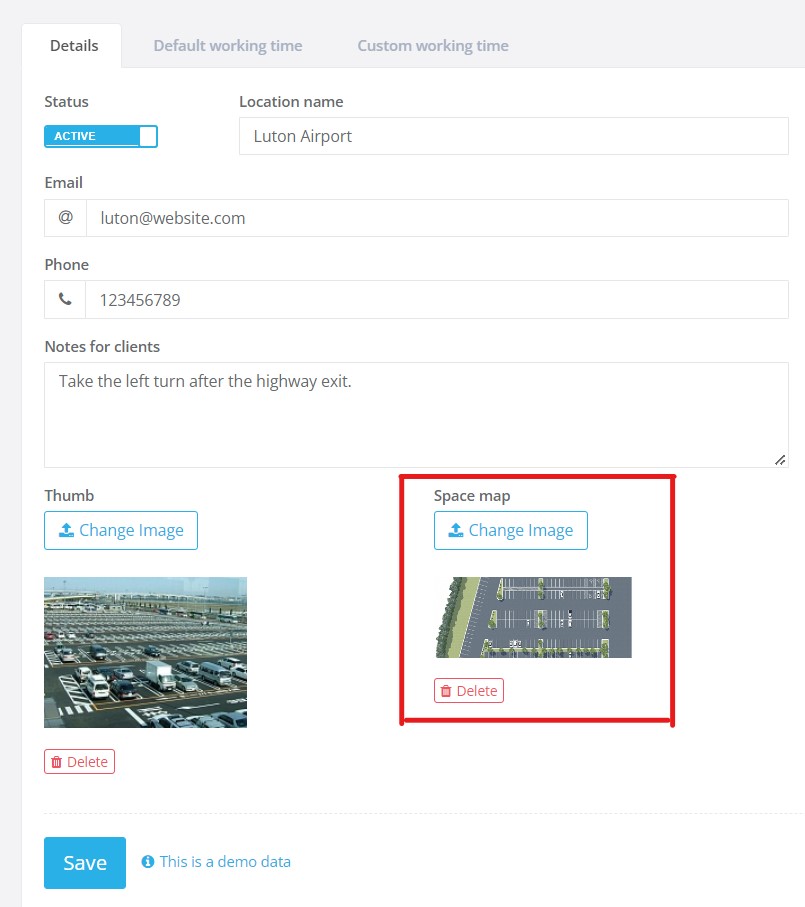Viewport: 805px width, 907px height.
Task: Click the phone field showing 123456789
Action: coord(437,300)
